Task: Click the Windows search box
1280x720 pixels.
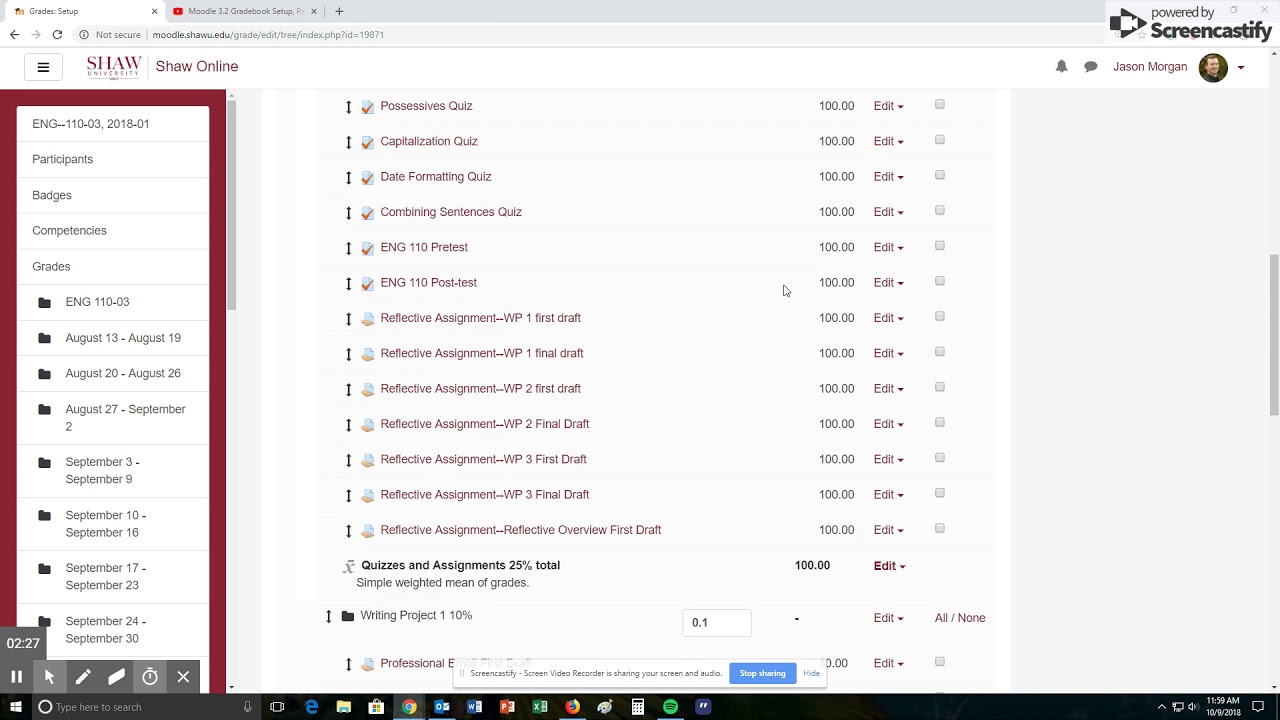Action: coord(145,707)
